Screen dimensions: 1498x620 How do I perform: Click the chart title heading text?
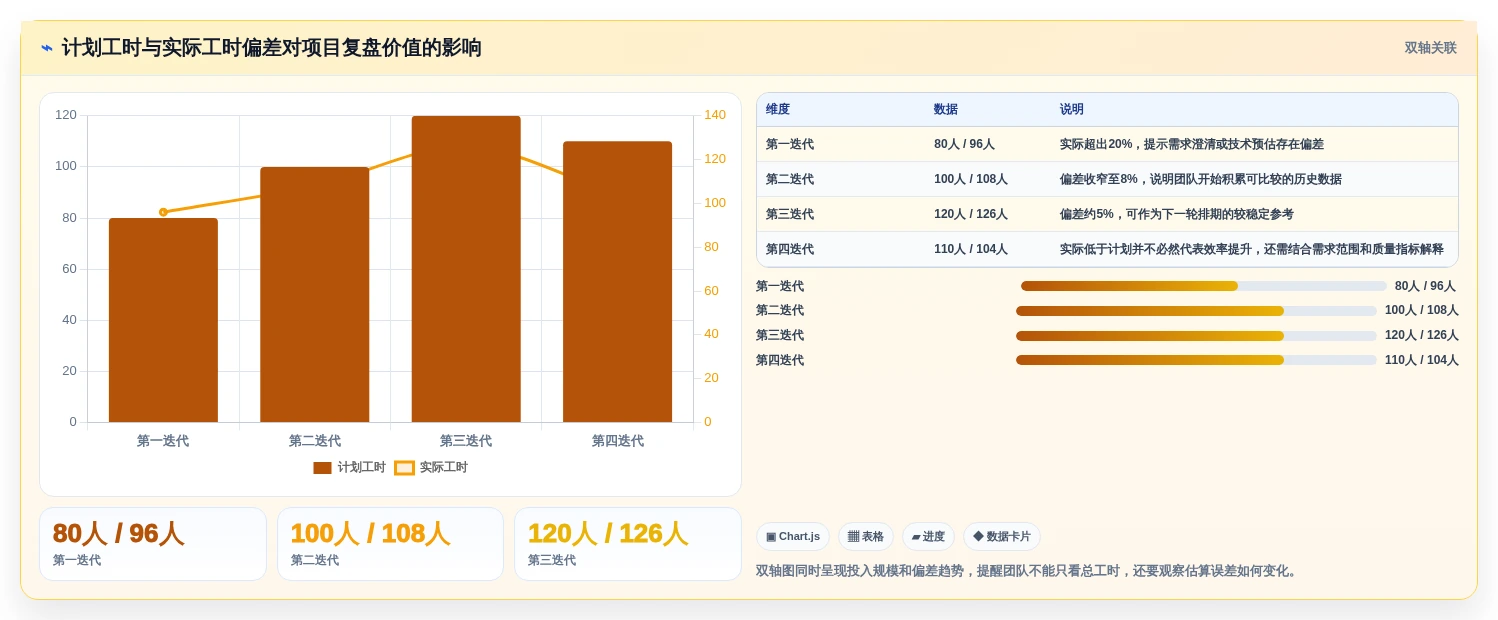point(271,48)
